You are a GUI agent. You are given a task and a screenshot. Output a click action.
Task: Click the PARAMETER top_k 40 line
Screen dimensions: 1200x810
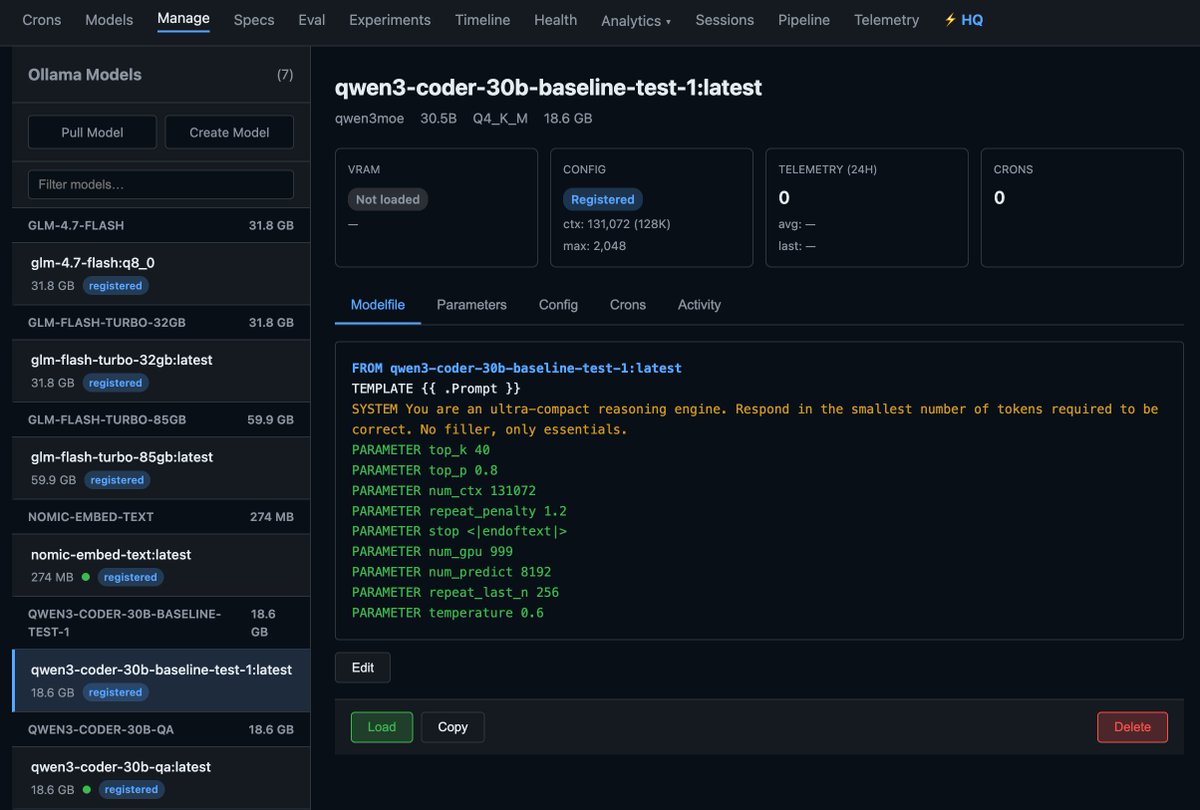coord(421,450)
